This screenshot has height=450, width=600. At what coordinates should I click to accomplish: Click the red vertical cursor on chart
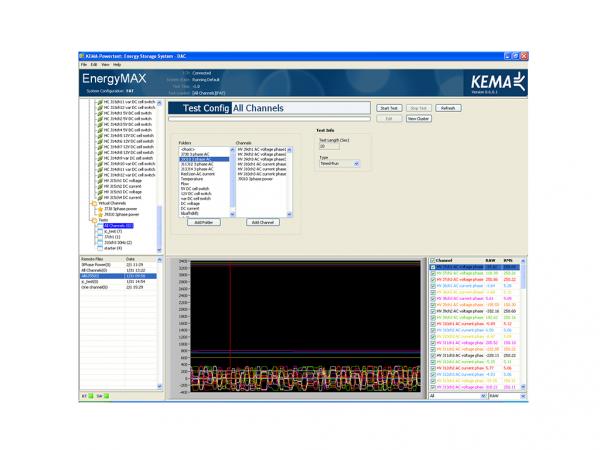[230, 327]
